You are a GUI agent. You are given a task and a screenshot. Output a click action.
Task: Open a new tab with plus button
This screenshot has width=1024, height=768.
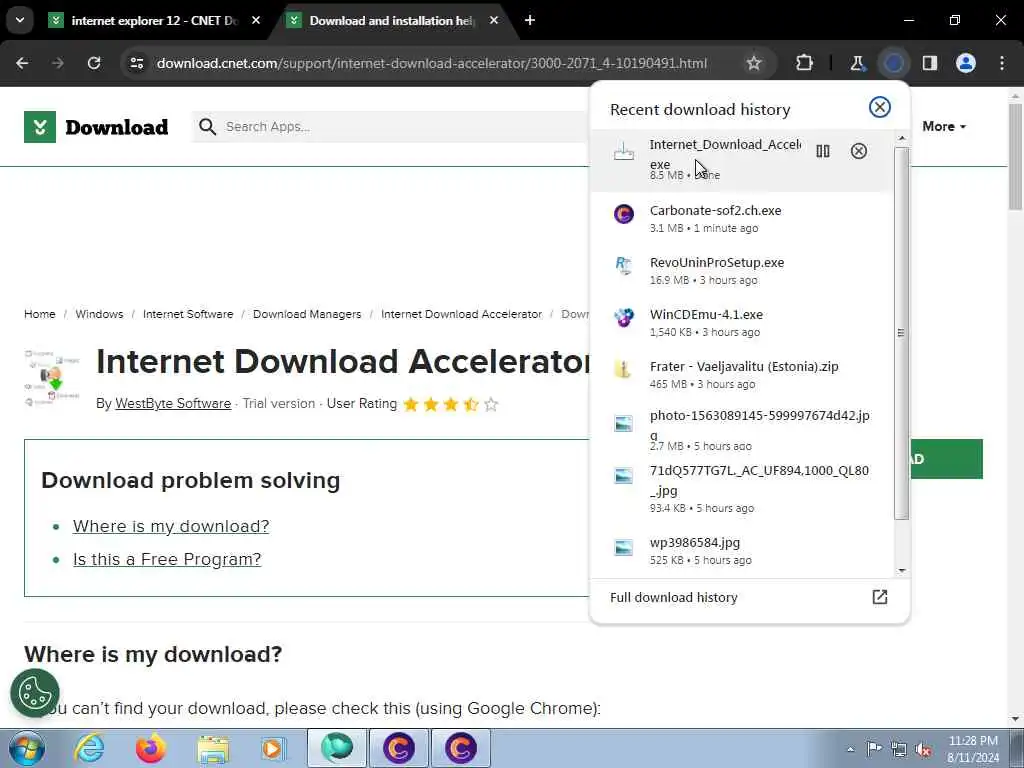(x=530, y=21)
